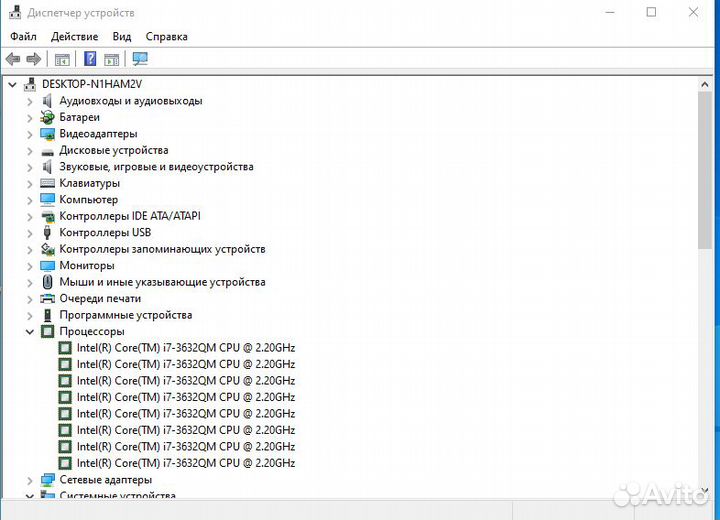The width and height of the screenshot is (720, 520).
Task: Click the show/hide action pane toolbar icon
Action: click(x=112, y=59)
